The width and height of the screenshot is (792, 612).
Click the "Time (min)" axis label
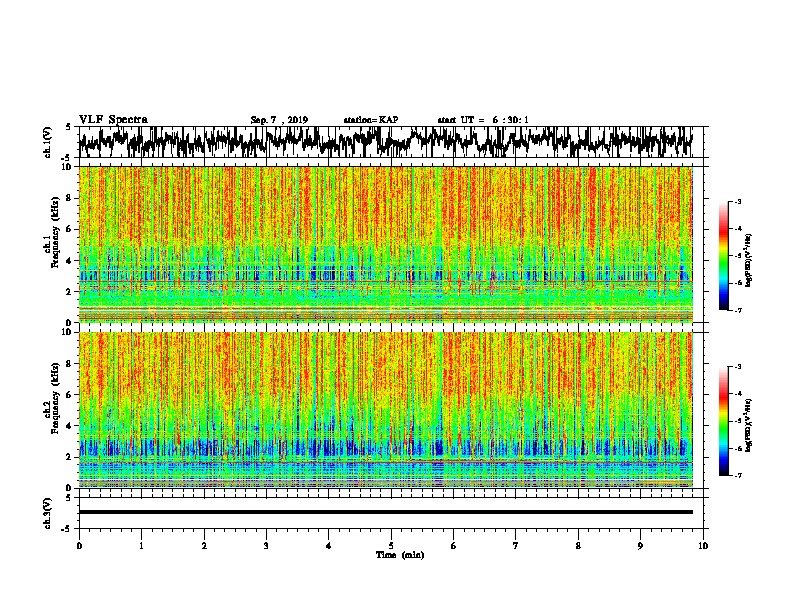400,555
